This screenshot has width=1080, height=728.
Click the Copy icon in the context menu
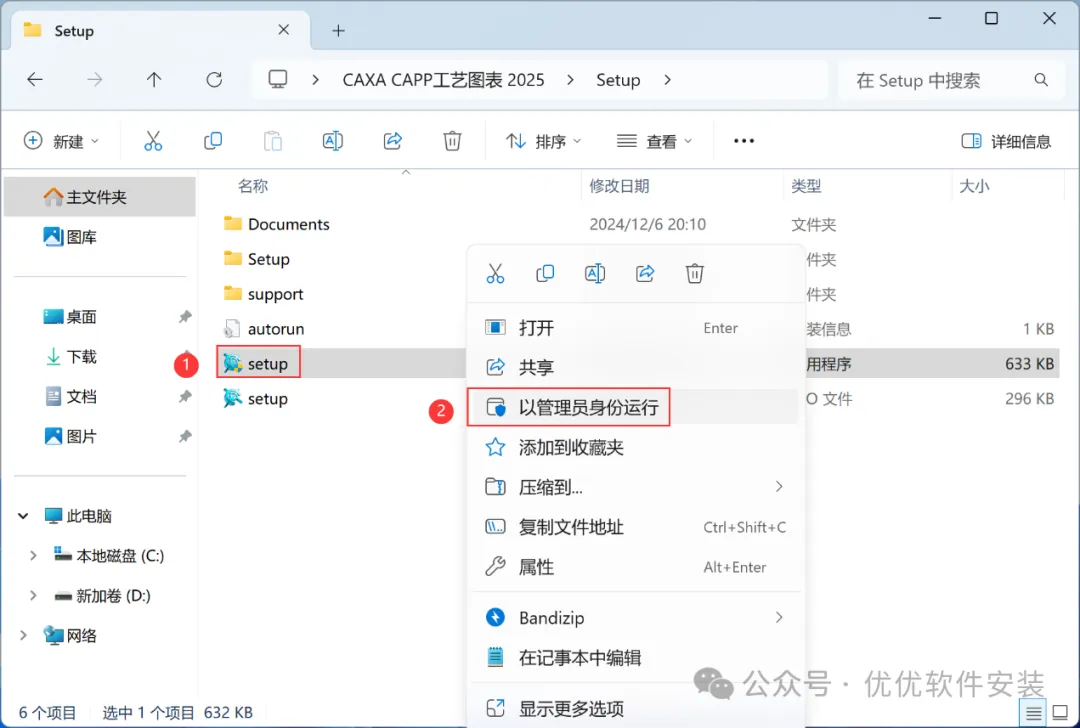pos(545,273)
